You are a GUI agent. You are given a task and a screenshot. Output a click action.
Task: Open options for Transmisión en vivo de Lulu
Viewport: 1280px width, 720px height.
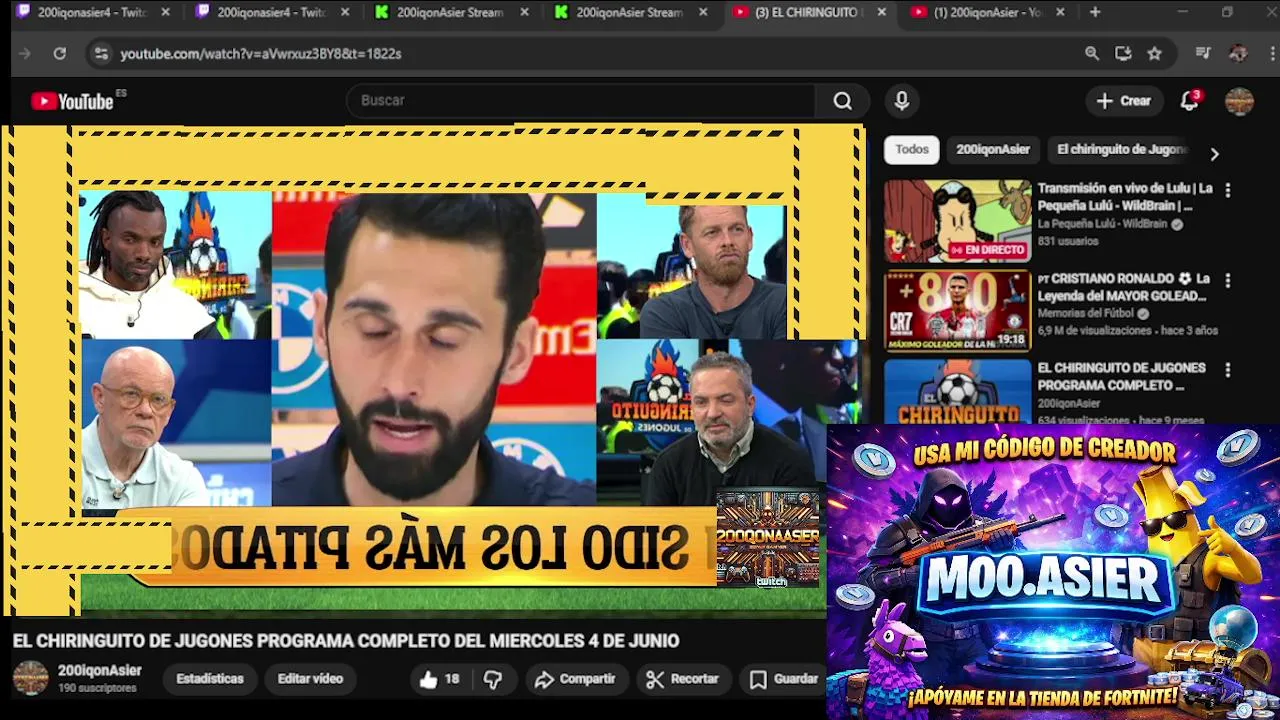pos(1227,190)
